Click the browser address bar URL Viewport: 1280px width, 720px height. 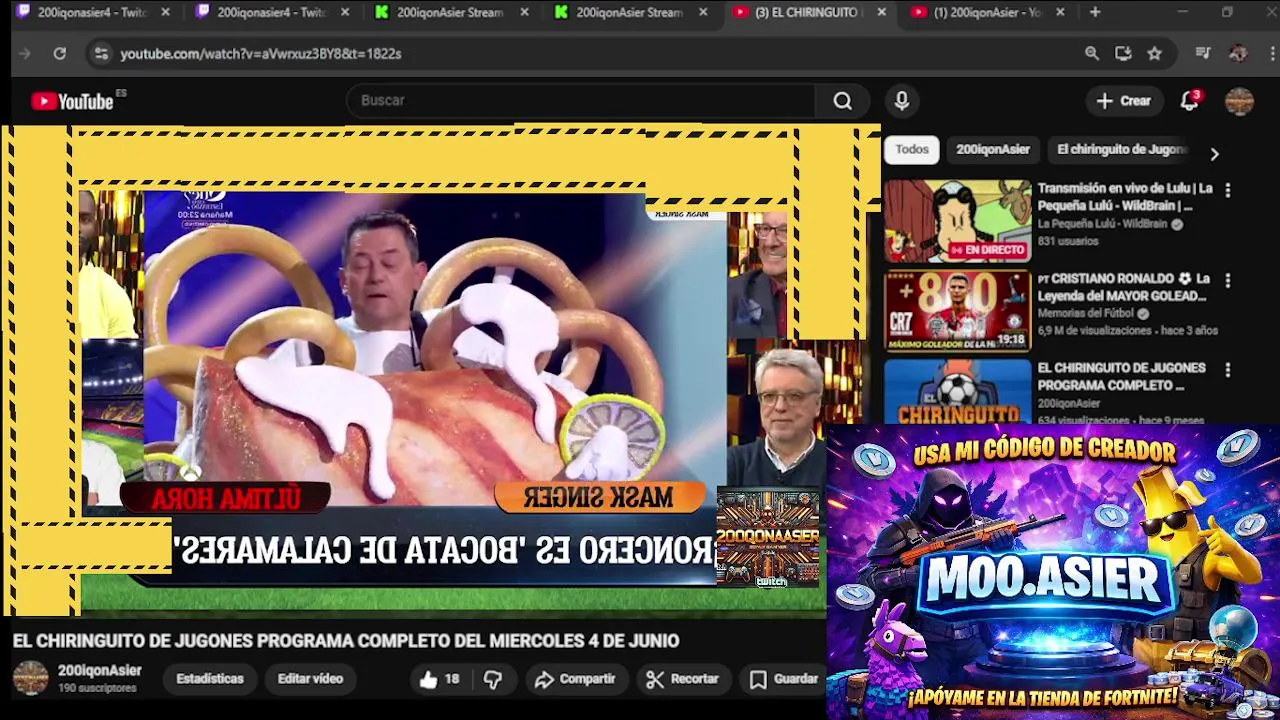[261, 54]
